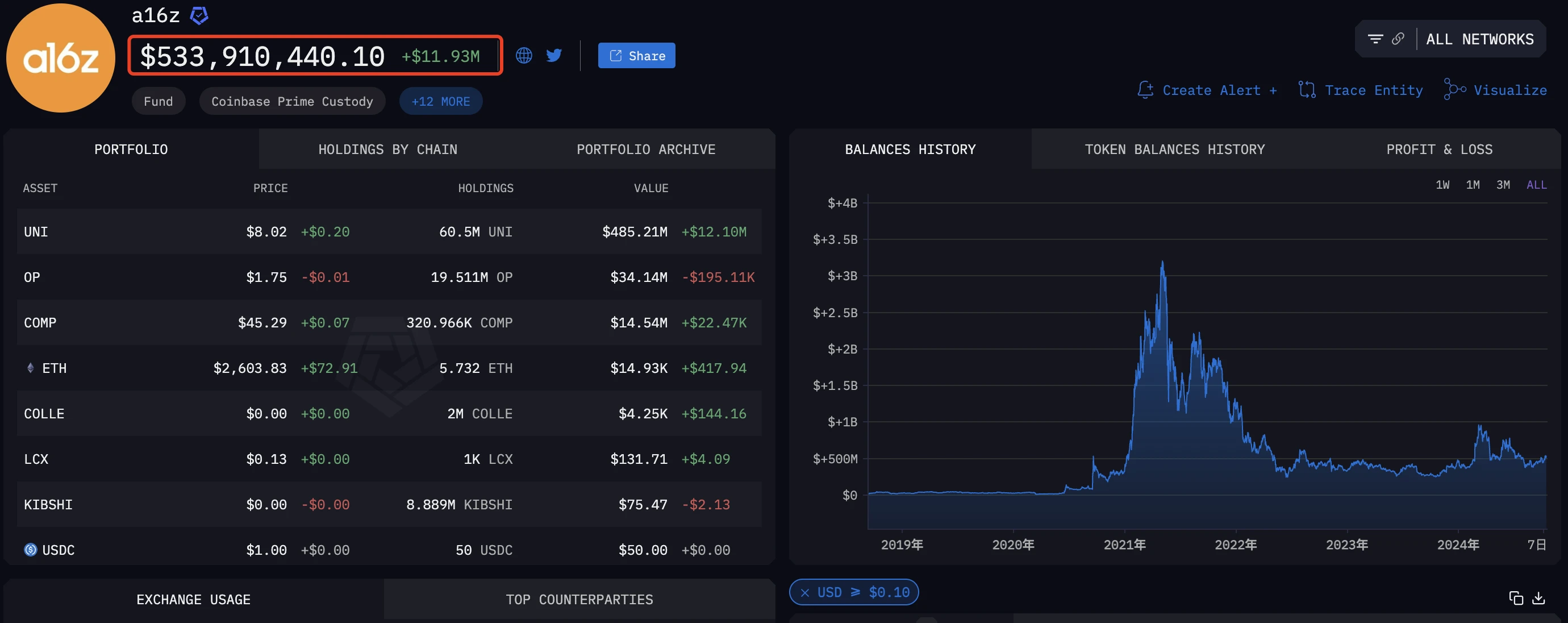Select the 1W time range

[x=1442, y=185]
